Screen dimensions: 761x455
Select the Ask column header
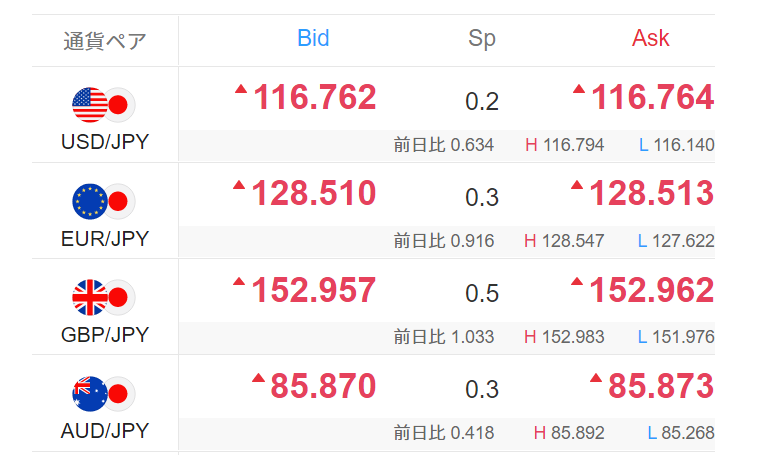click(650, 39)
